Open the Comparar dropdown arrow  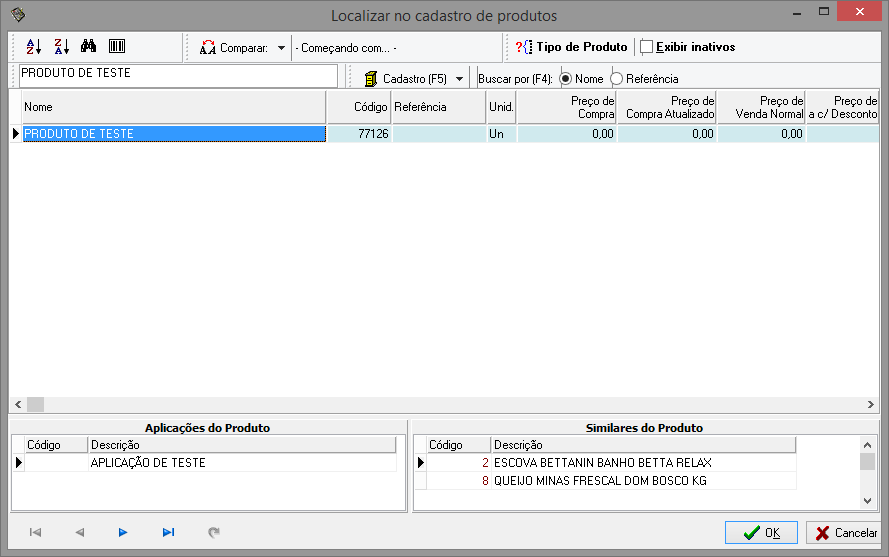click(x=281, y=47)
